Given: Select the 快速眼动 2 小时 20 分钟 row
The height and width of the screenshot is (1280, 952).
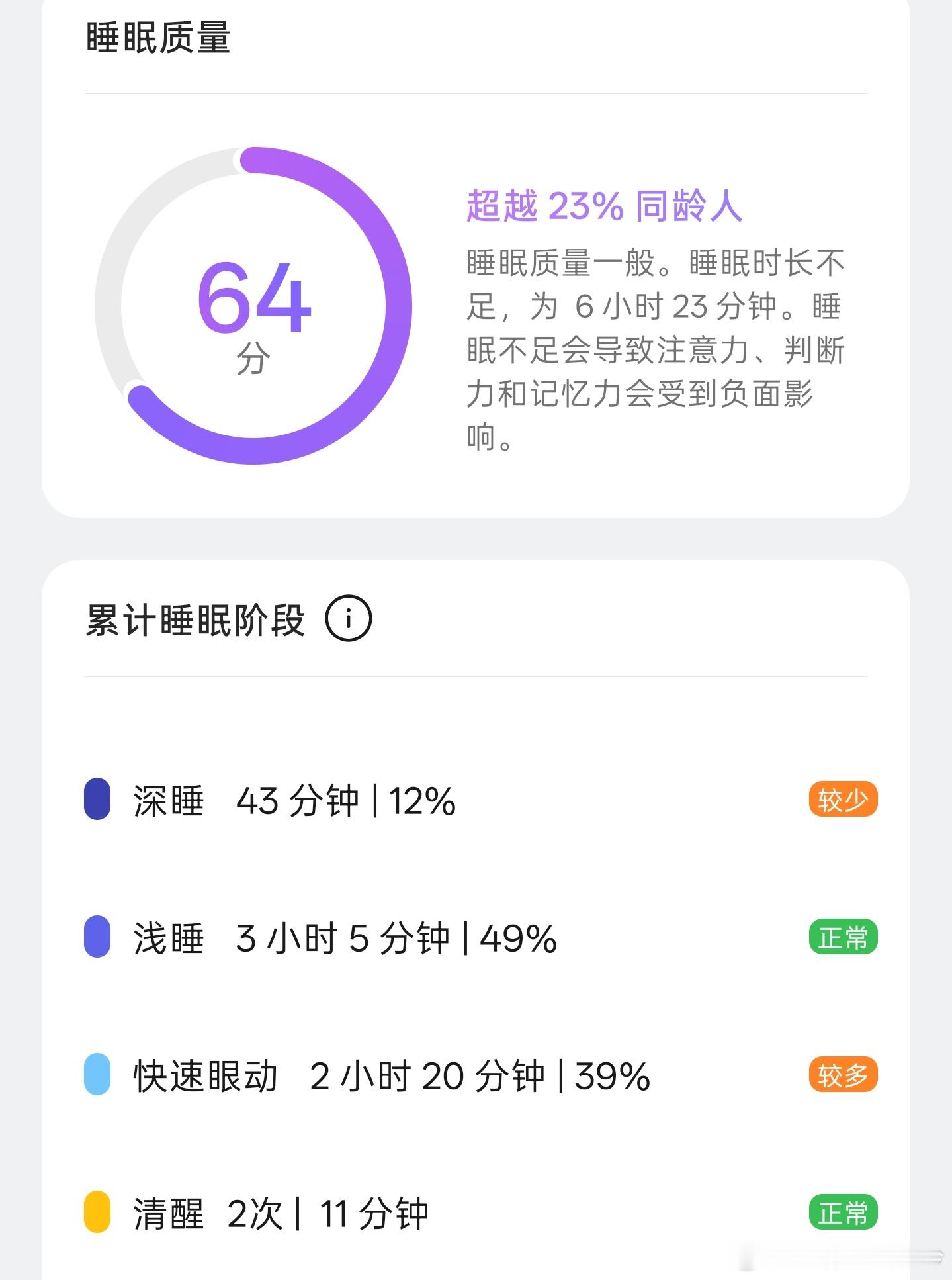Looking at the screenshot, I should click(x=480, y=1075).
